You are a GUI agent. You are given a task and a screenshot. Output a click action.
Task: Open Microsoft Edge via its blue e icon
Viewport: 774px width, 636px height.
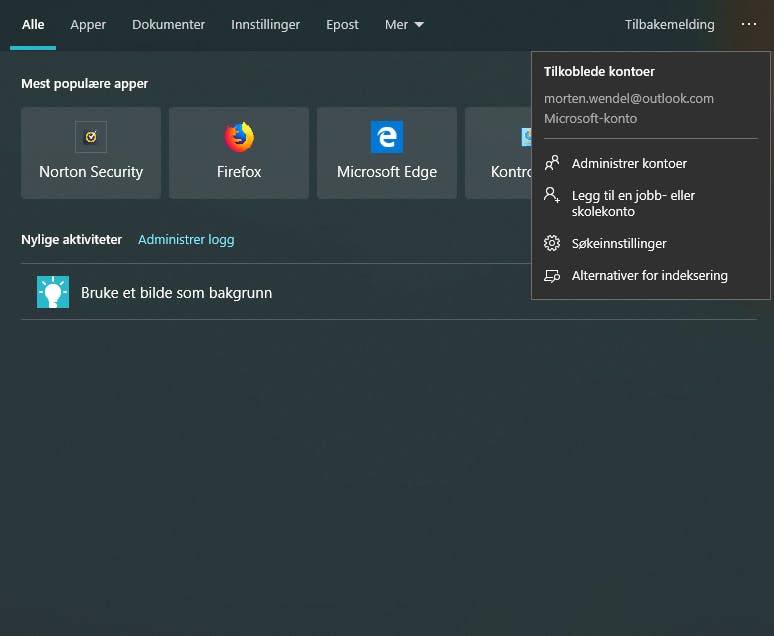coord(387,137)
